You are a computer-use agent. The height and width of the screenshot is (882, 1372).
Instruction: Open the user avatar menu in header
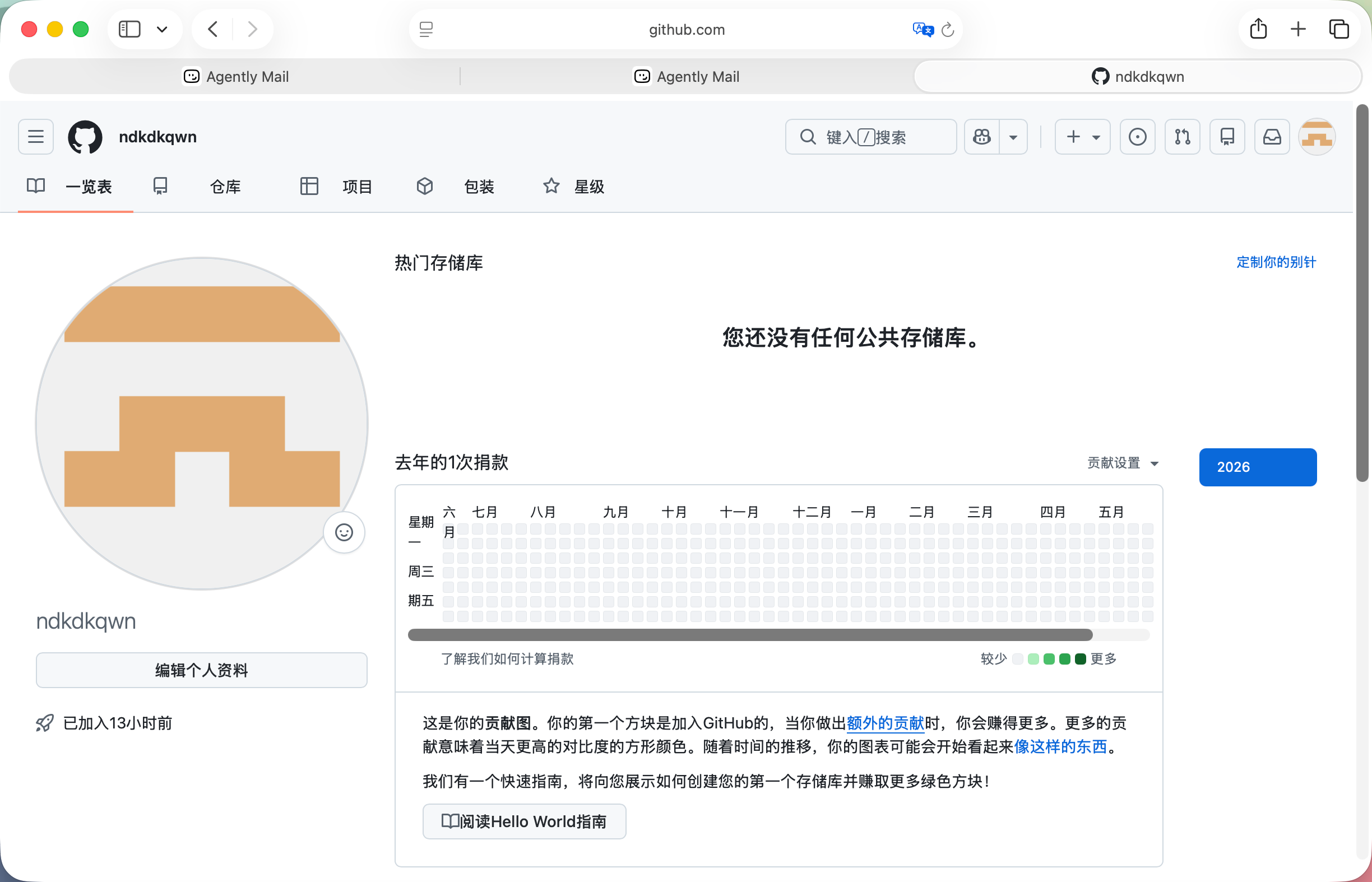[x=1317, y=137]
